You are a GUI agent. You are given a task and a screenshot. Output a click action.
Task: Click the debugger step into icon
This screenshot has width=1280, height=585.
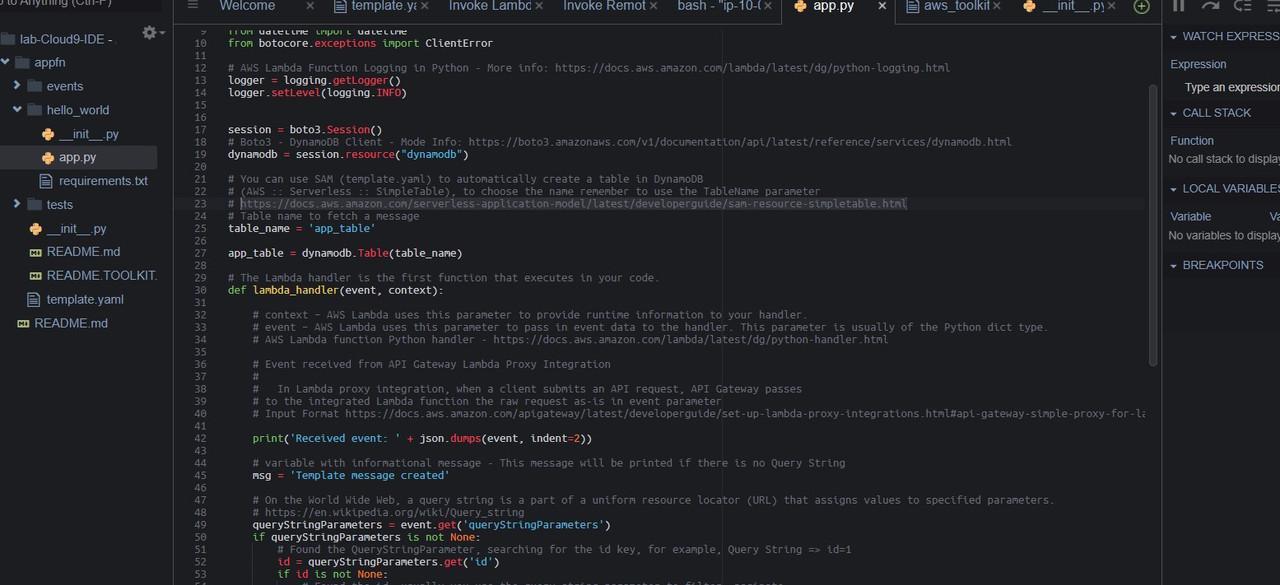coord(1242,5)
